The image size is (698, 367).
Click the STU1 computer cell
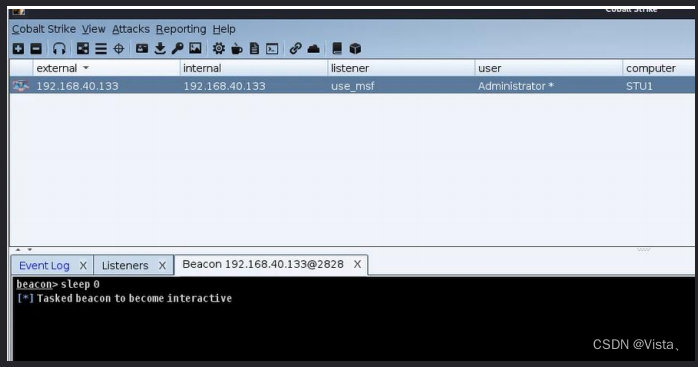click(639, 86)
